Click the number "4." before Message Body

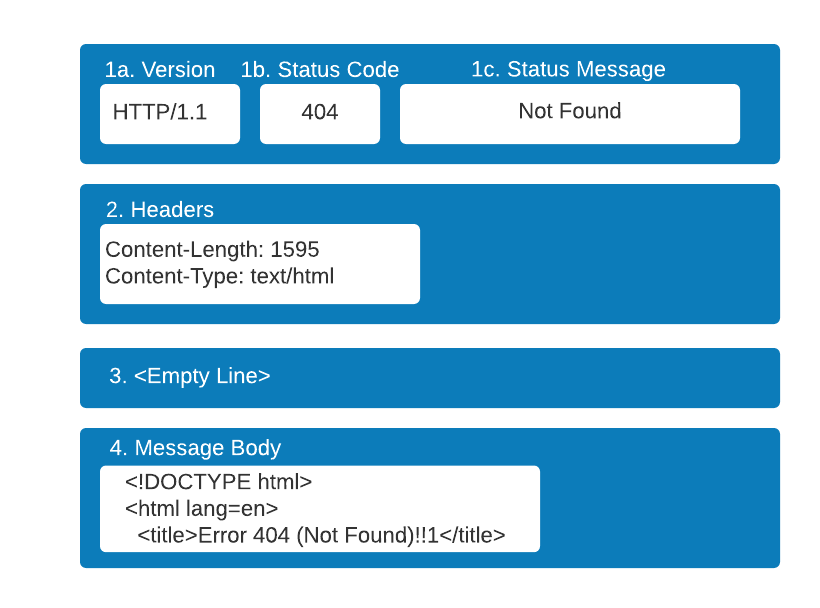pos(119,448)
